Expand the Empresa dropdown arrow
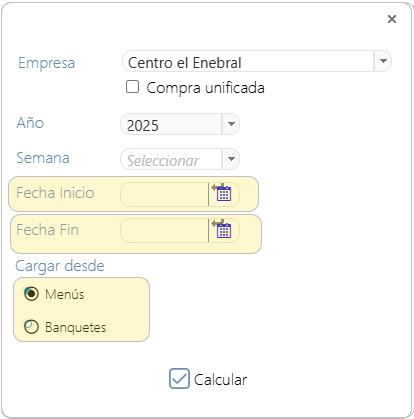This screenshot has height=419, width=414. pos(383,61)
